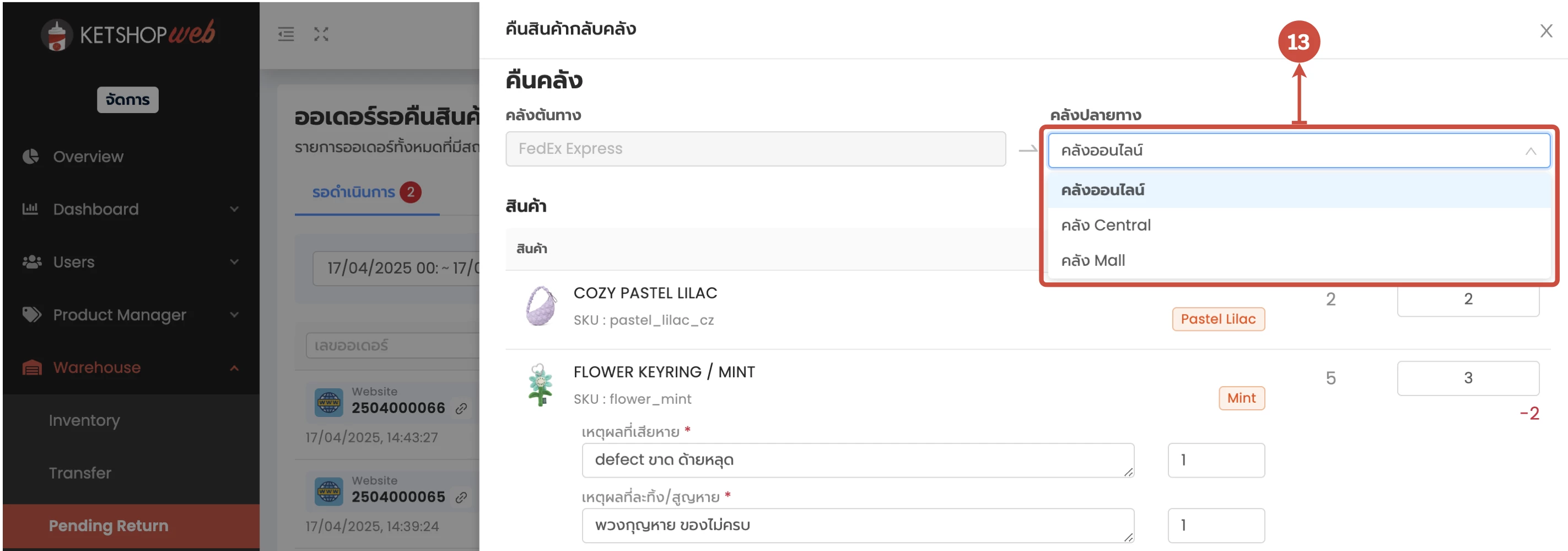Click the FLOWER KEYRING return quantity field

(x=1468, y=378)
